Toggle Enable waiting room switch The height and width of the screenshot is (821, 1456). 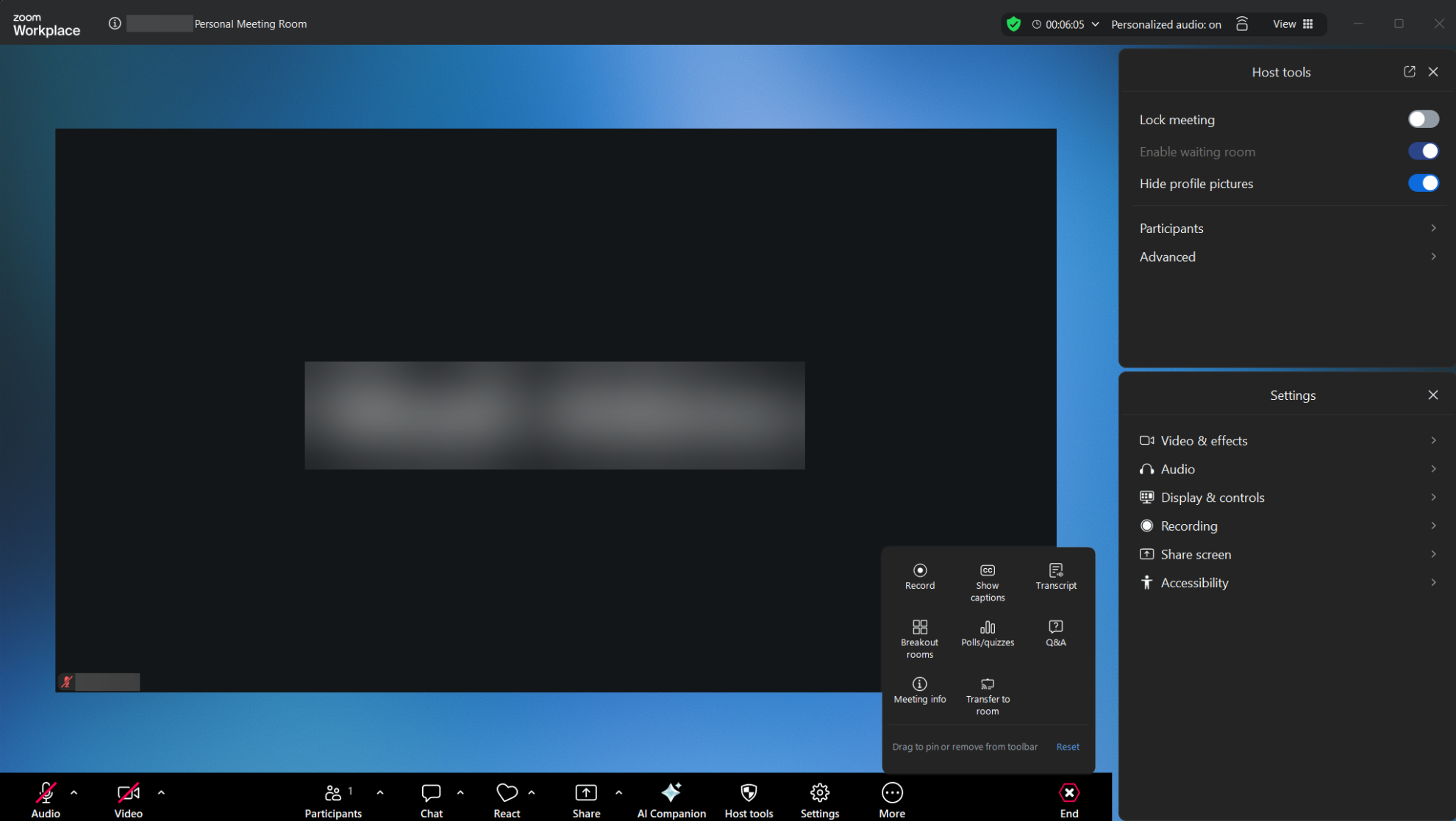click(x=1422, y=151)
